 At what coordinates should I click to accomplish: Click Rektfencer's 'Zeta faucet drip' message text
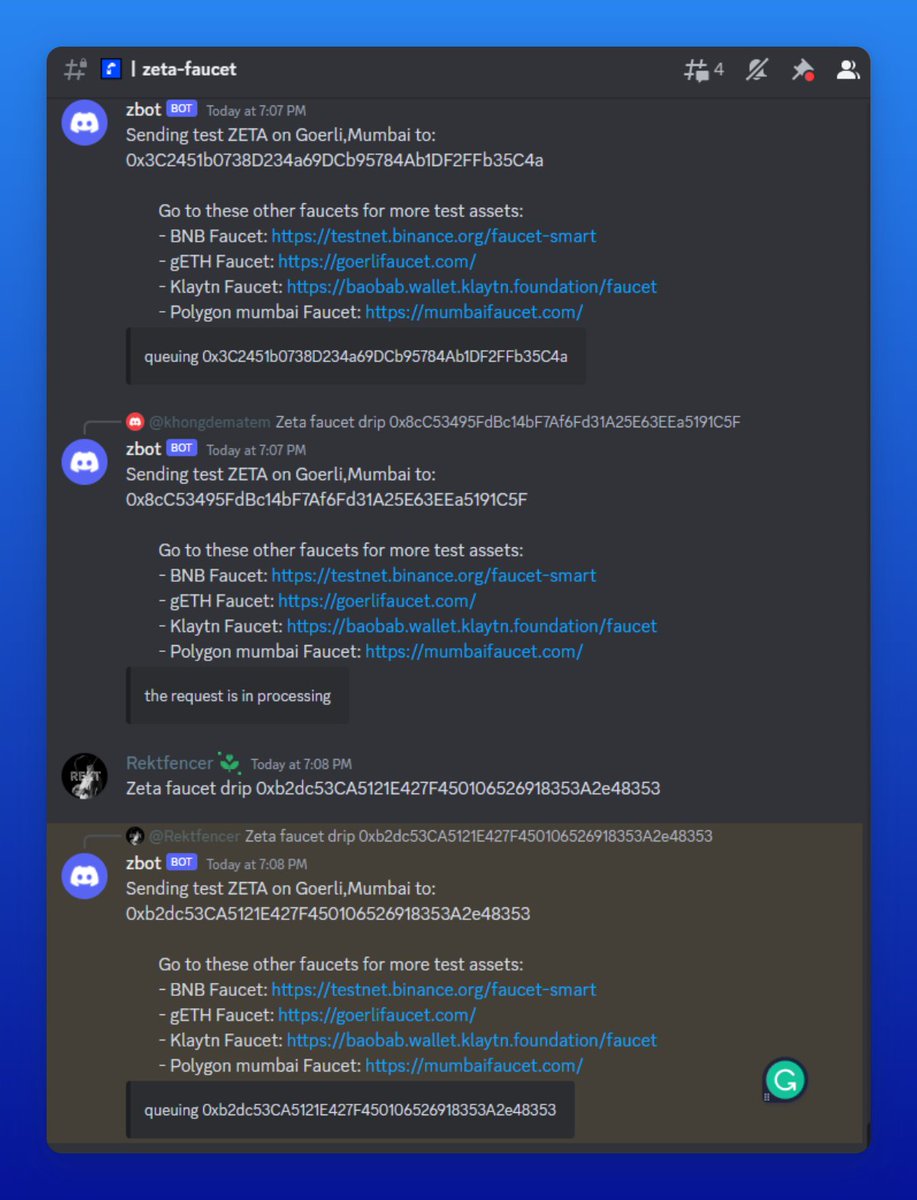pos(393,788)
